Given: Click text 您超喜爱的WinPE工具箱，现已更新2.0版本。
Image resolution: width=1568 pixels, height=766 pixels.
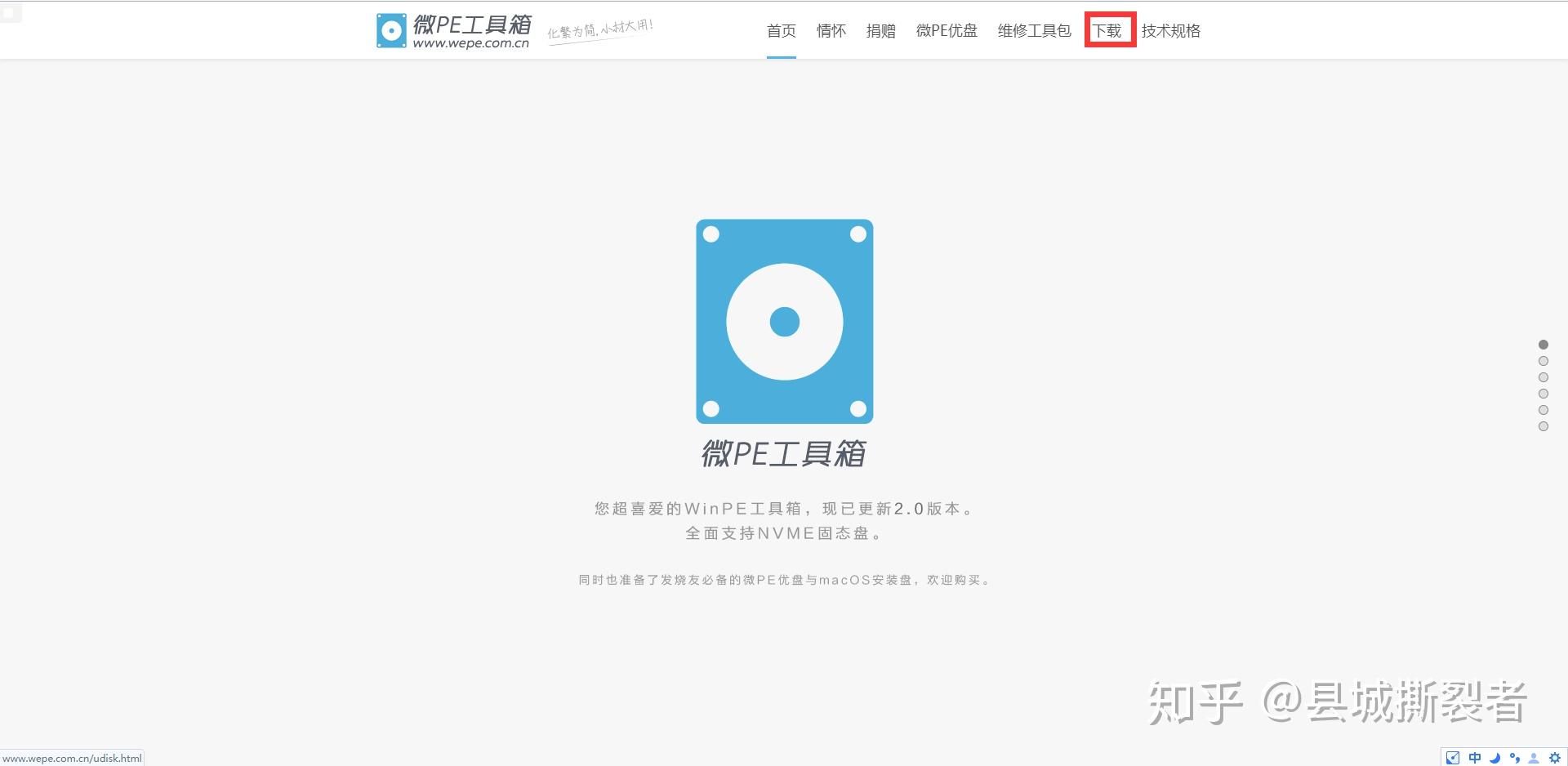Looking at the screenshot, I should 784,509.
